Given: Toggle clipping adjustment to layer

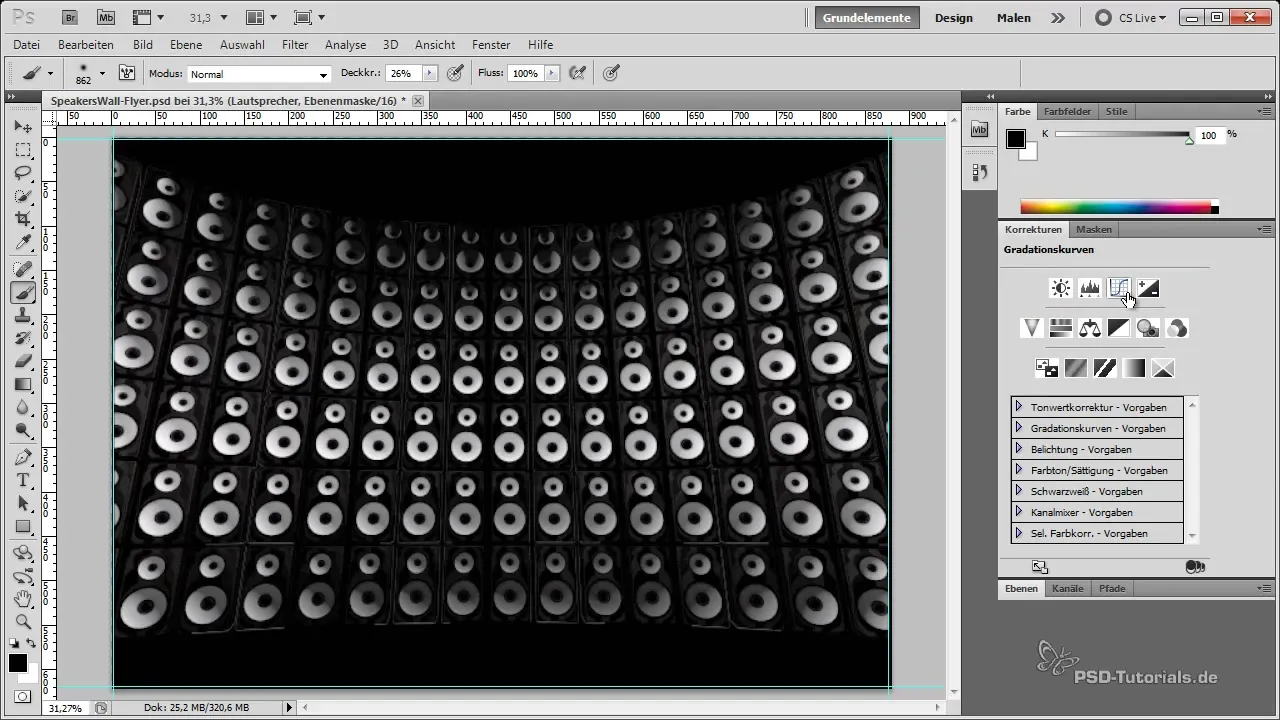Looking at the screenshot, I should coord(1194,567).
